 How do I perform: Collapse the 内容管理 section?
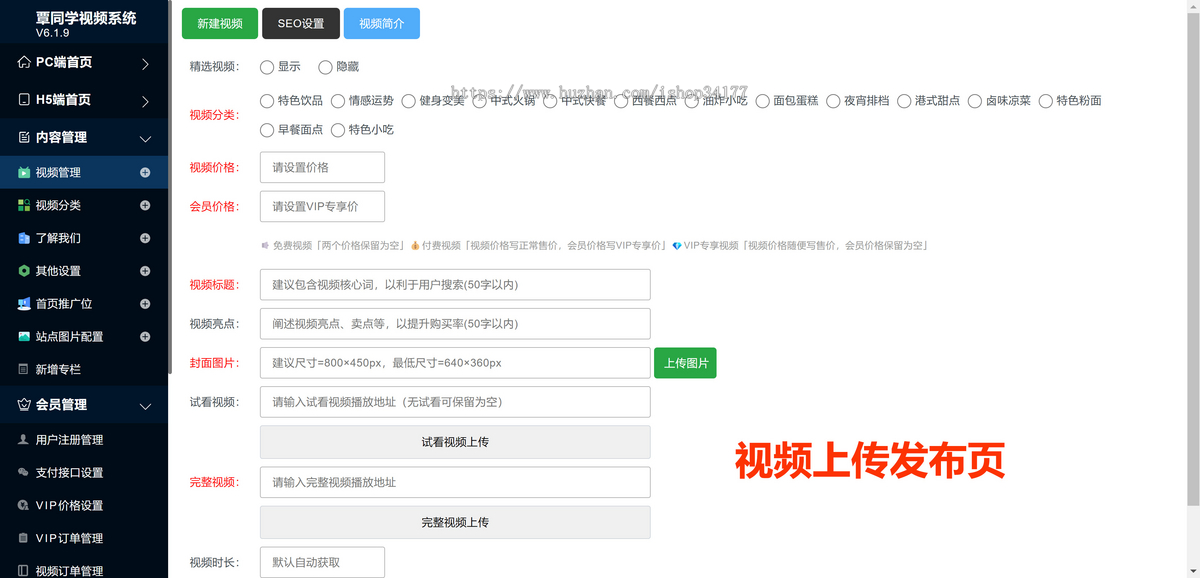click(84, 138)
